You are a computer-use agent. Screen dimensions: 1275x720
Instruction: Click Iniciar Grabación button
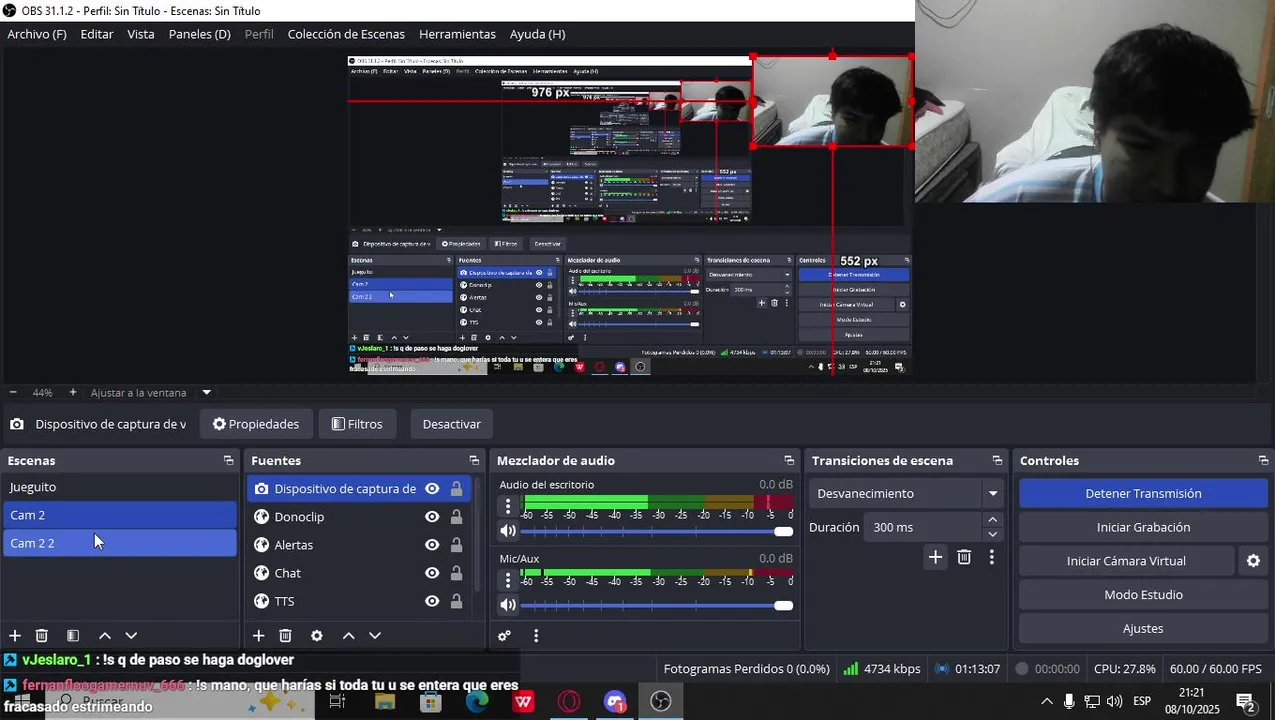(1143, 527)
